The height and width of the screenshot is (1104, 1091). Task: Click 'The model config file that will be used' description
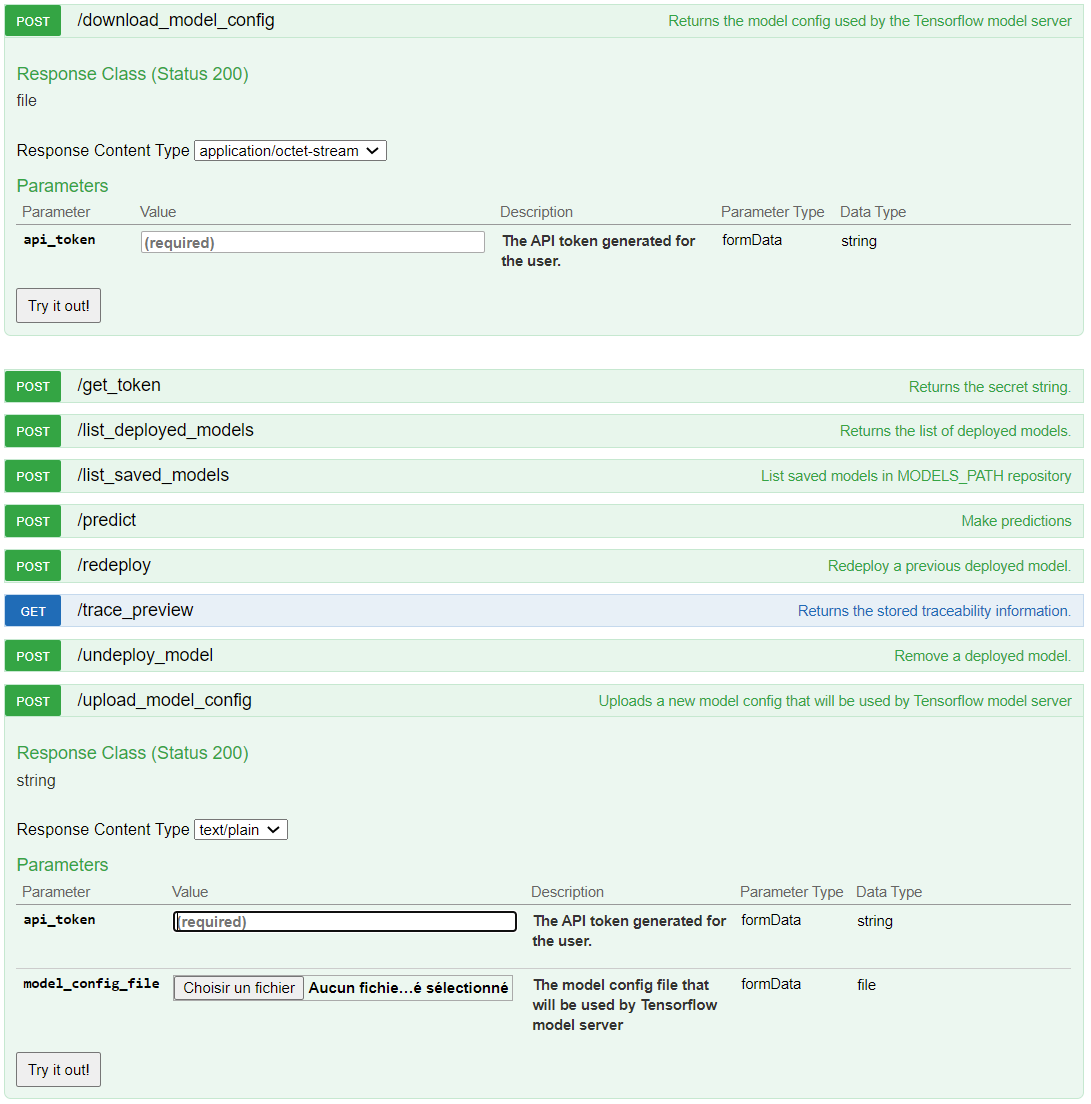pyautogui.click(x=624, y=1005)
